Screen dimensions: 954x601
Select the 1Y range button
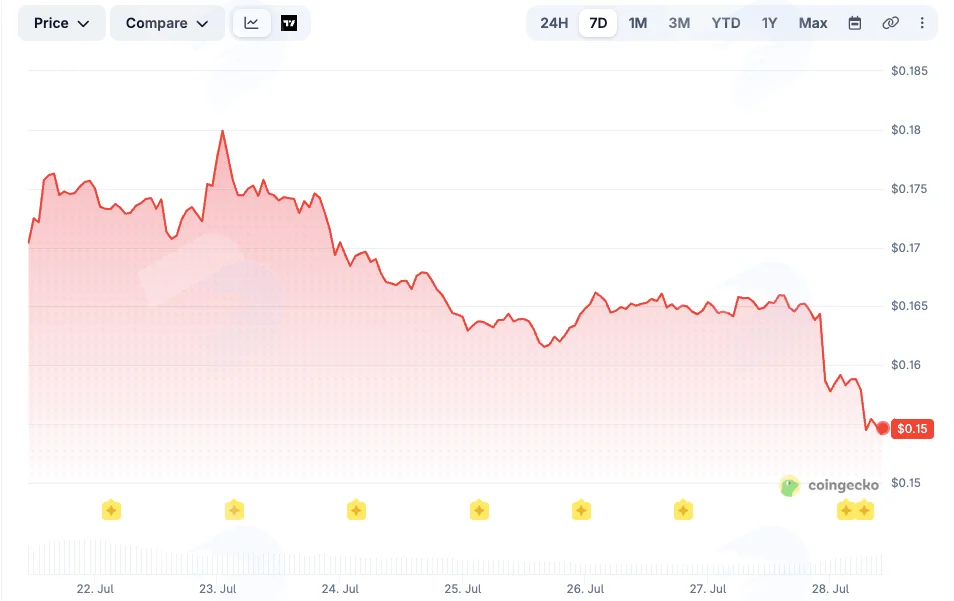click(769, 23)
